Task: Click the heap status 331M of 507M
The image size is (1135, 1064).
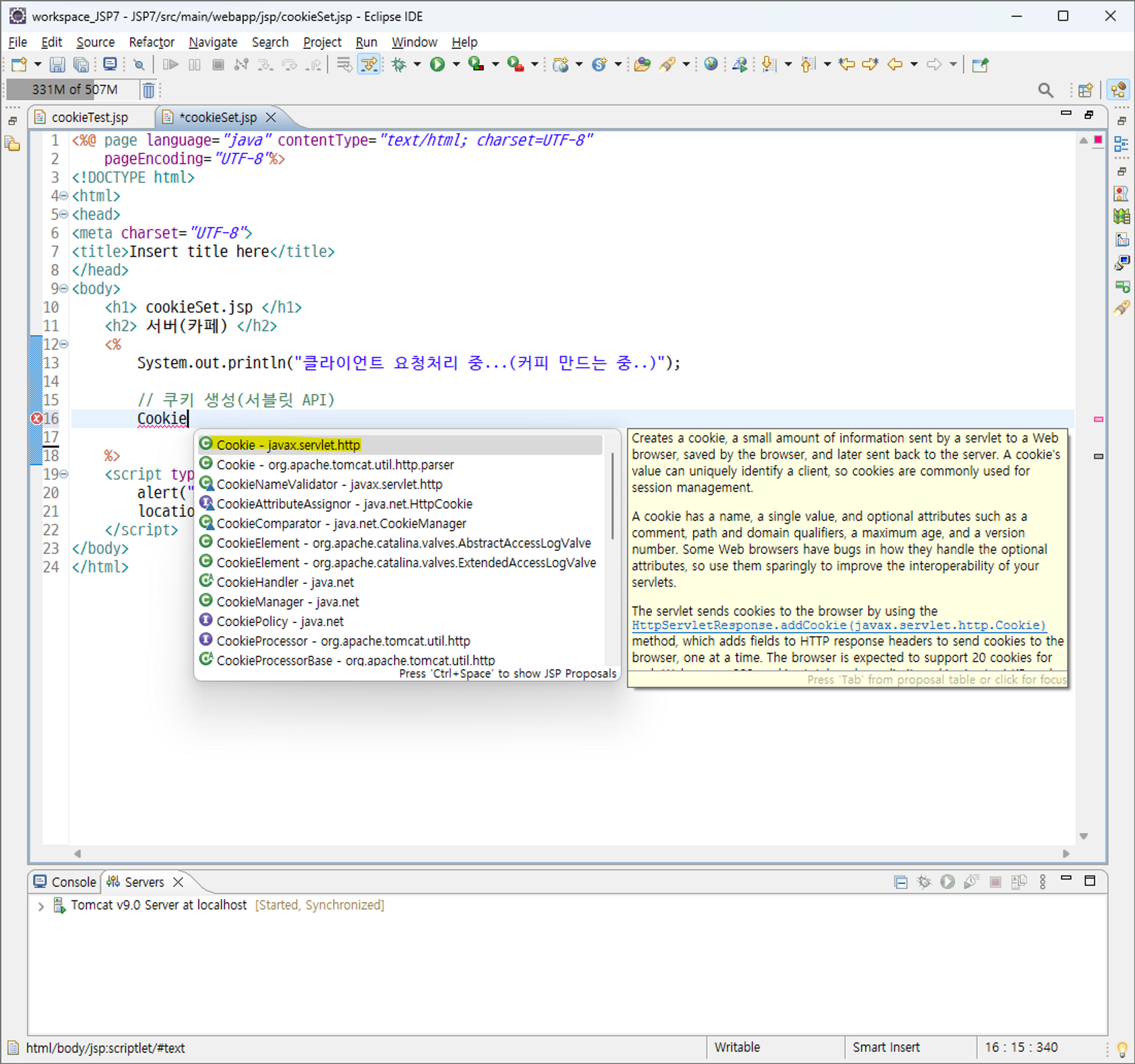Action: [x=74, y=90]
